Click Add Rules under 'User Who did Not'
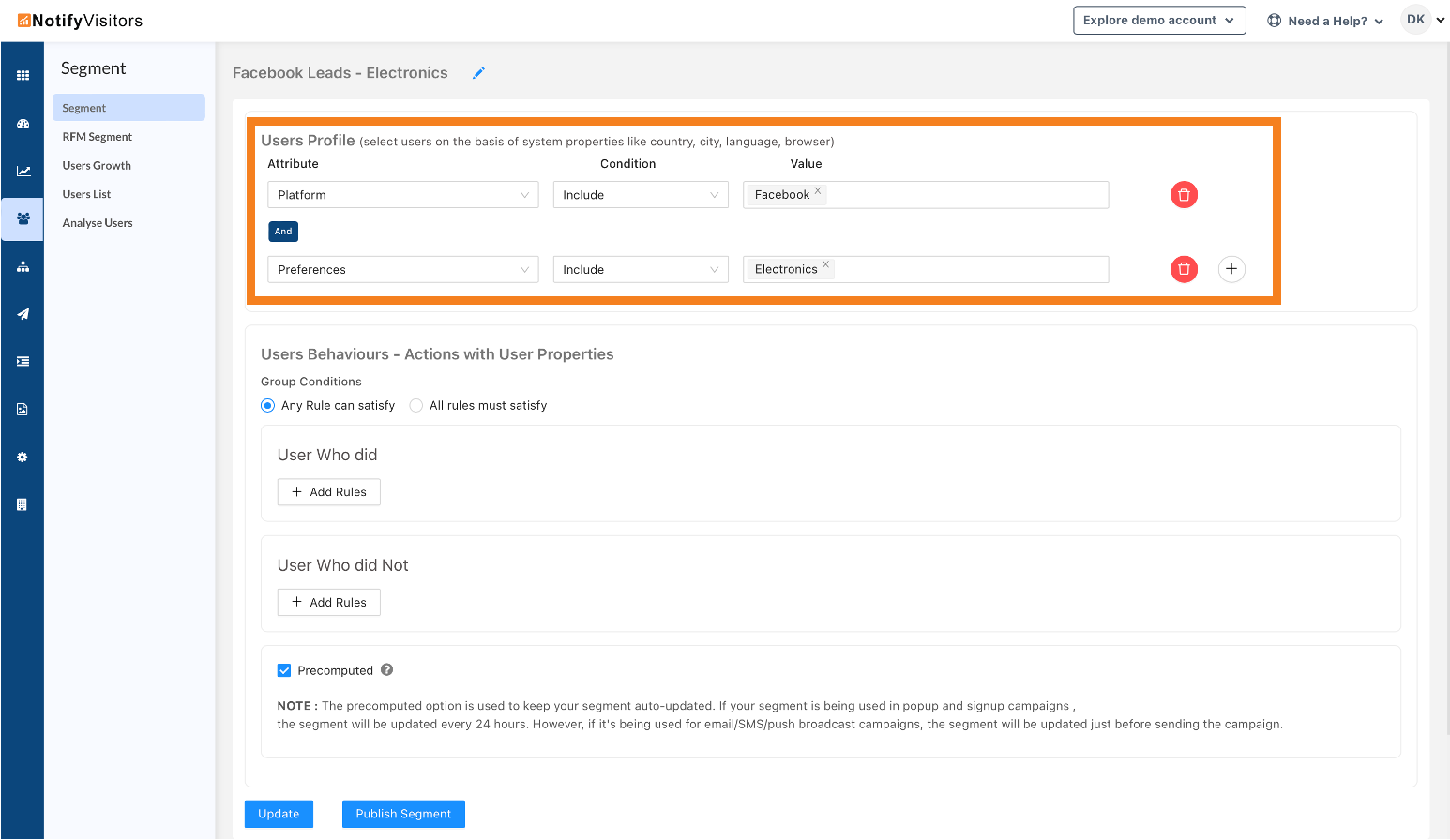The width and height of the screenshot is (1450, 840). click(328, 602)
